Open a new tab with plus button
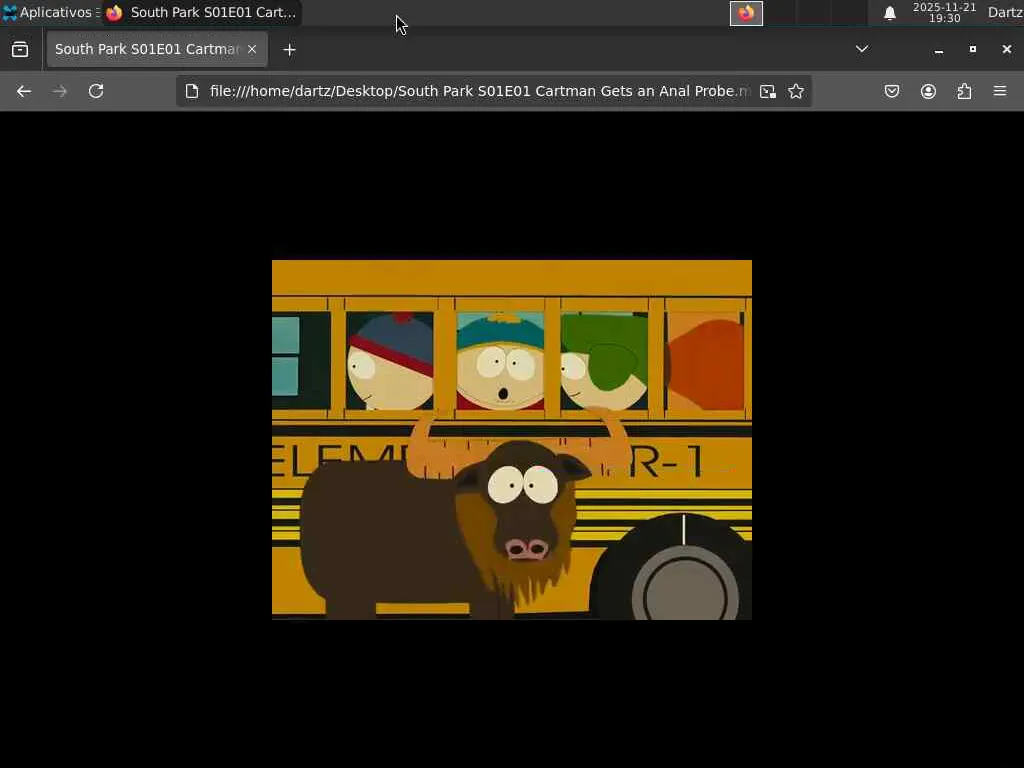Viewport: 1024px width, 768px height. tap(289, 50)
